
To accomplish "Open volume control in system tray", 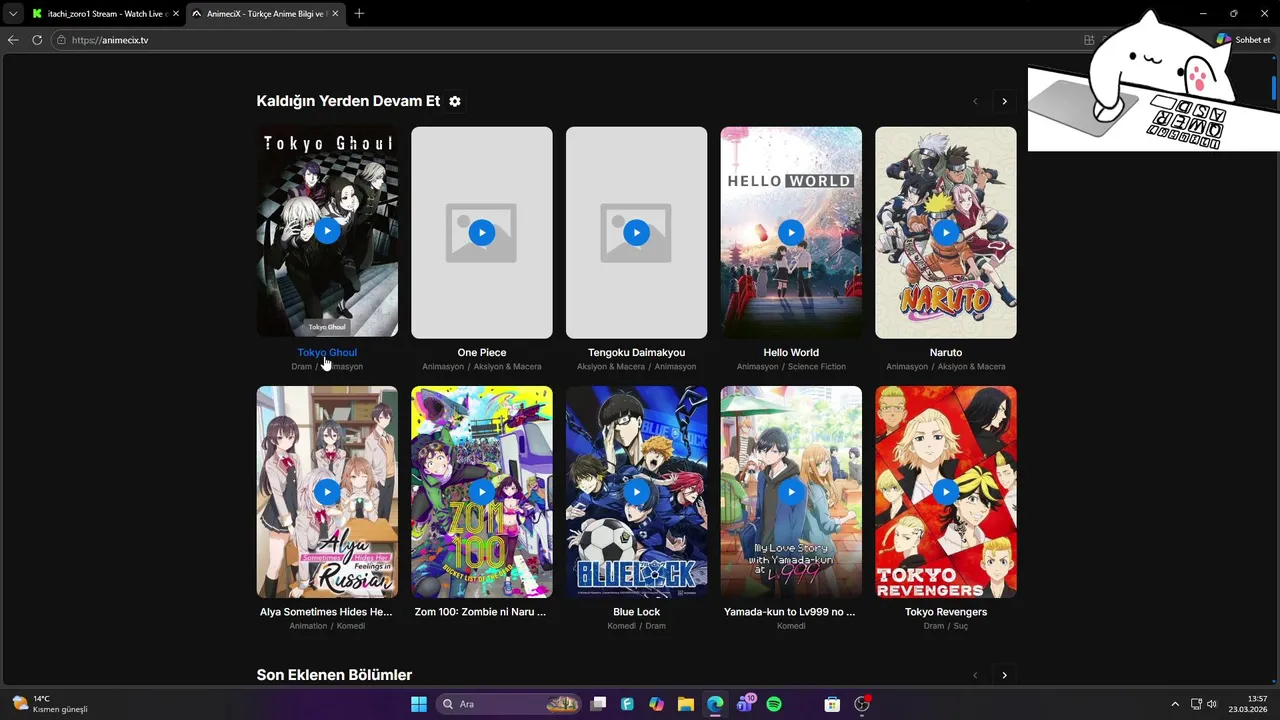I will tap(1212, 704).
